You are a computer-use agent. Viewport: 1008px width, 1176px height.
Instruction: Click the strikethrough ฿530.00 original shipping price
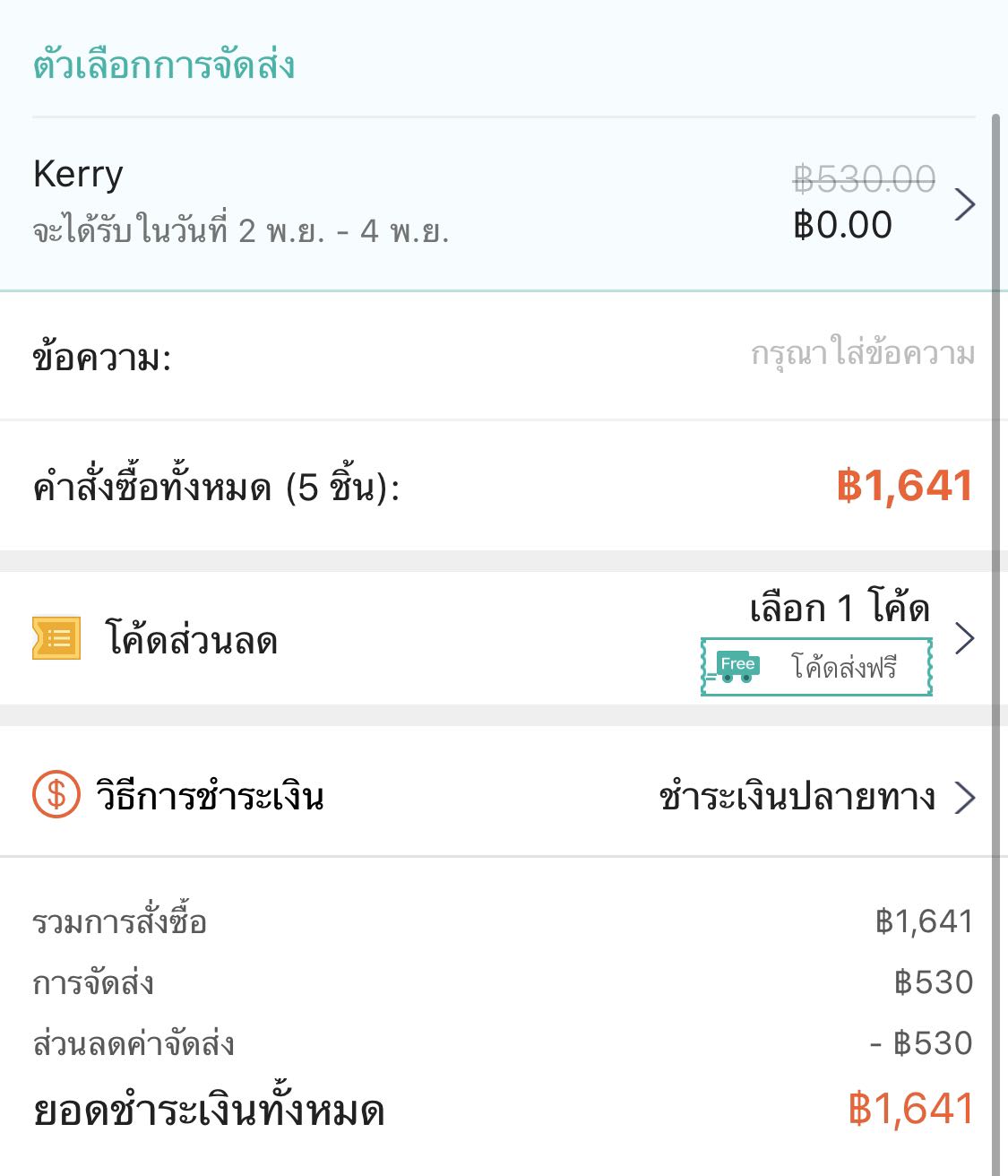[864, 179]
